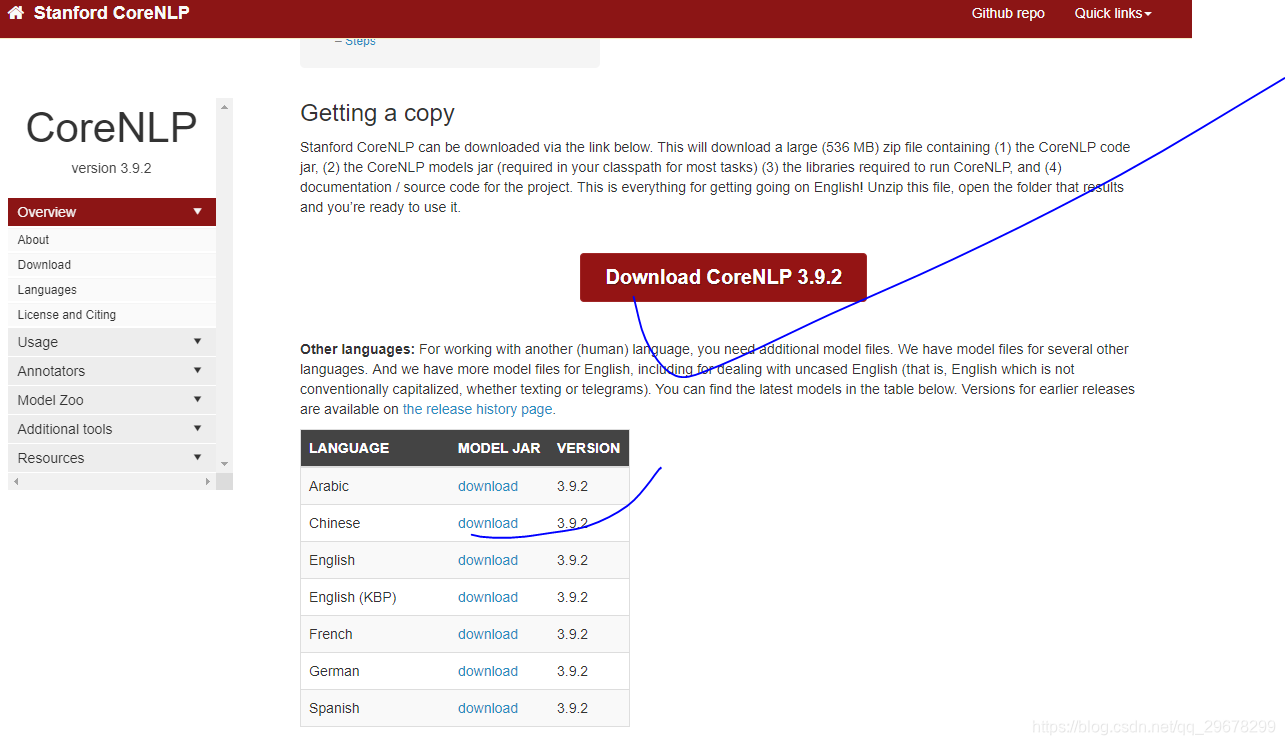Image resolution: width=1285 pixels, height=745 pixels.
Task: Expand the Resources sidebar section
Action: click(x=112, y=458)
